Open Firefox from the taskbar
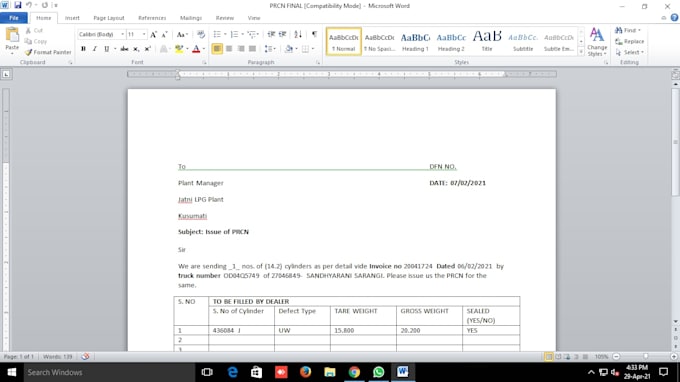680x382 pixels. point(305,372)
